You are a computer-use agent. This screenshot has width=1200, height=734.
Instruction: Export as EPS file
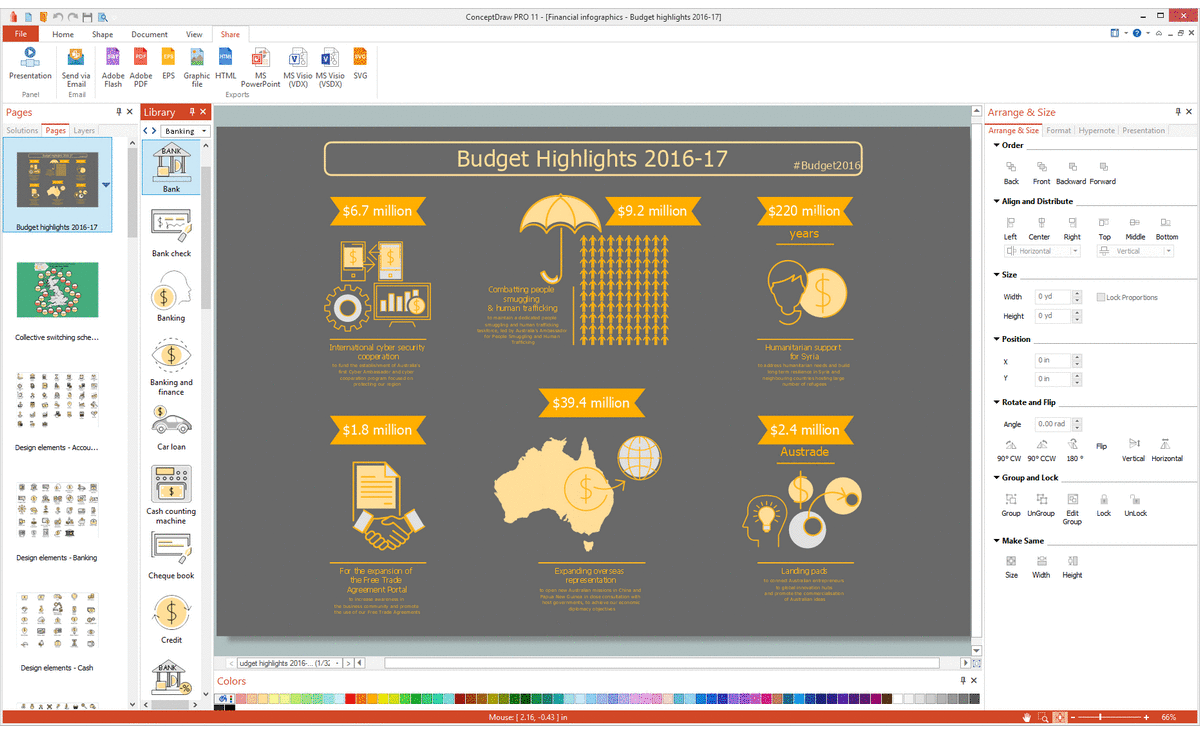pyautogui.click(x=169, y=63)
